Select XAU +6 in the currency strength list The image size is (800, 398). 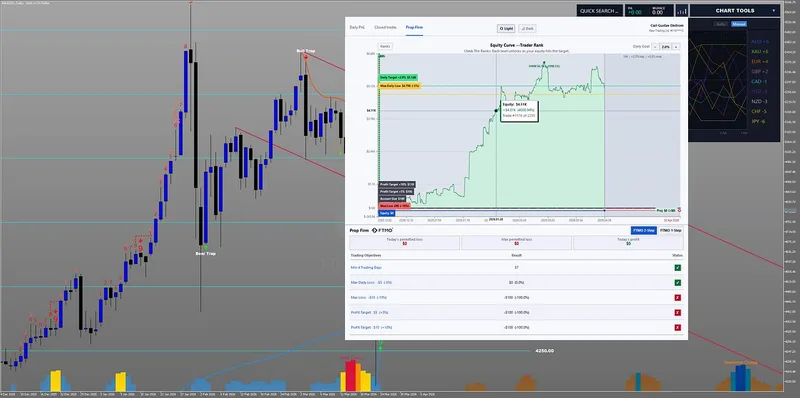pyautogui.click(x=760, y=52)
